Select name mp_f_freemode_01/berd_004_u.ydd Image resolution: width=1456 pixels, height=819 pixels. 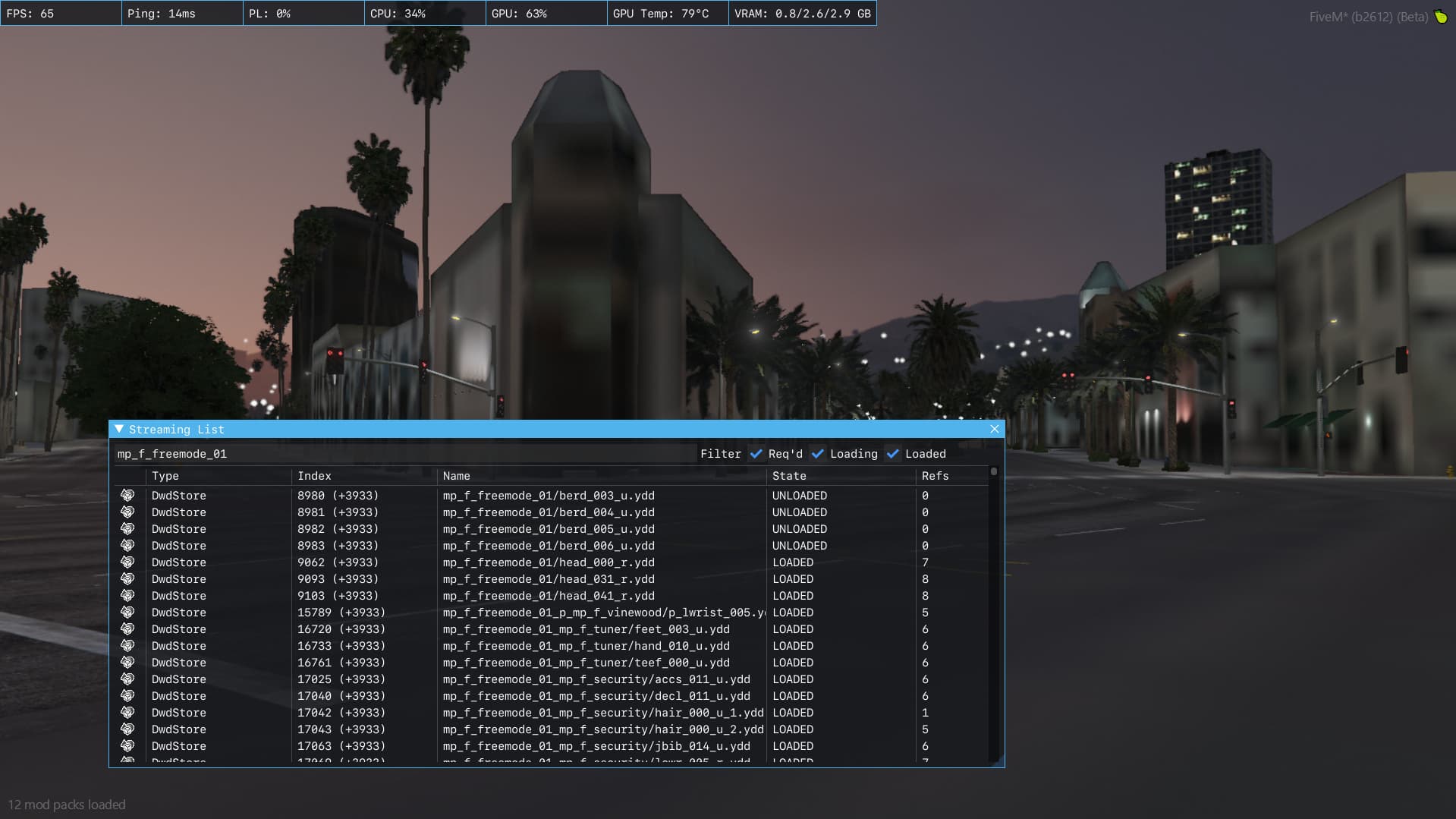click(x=549, y=512)
